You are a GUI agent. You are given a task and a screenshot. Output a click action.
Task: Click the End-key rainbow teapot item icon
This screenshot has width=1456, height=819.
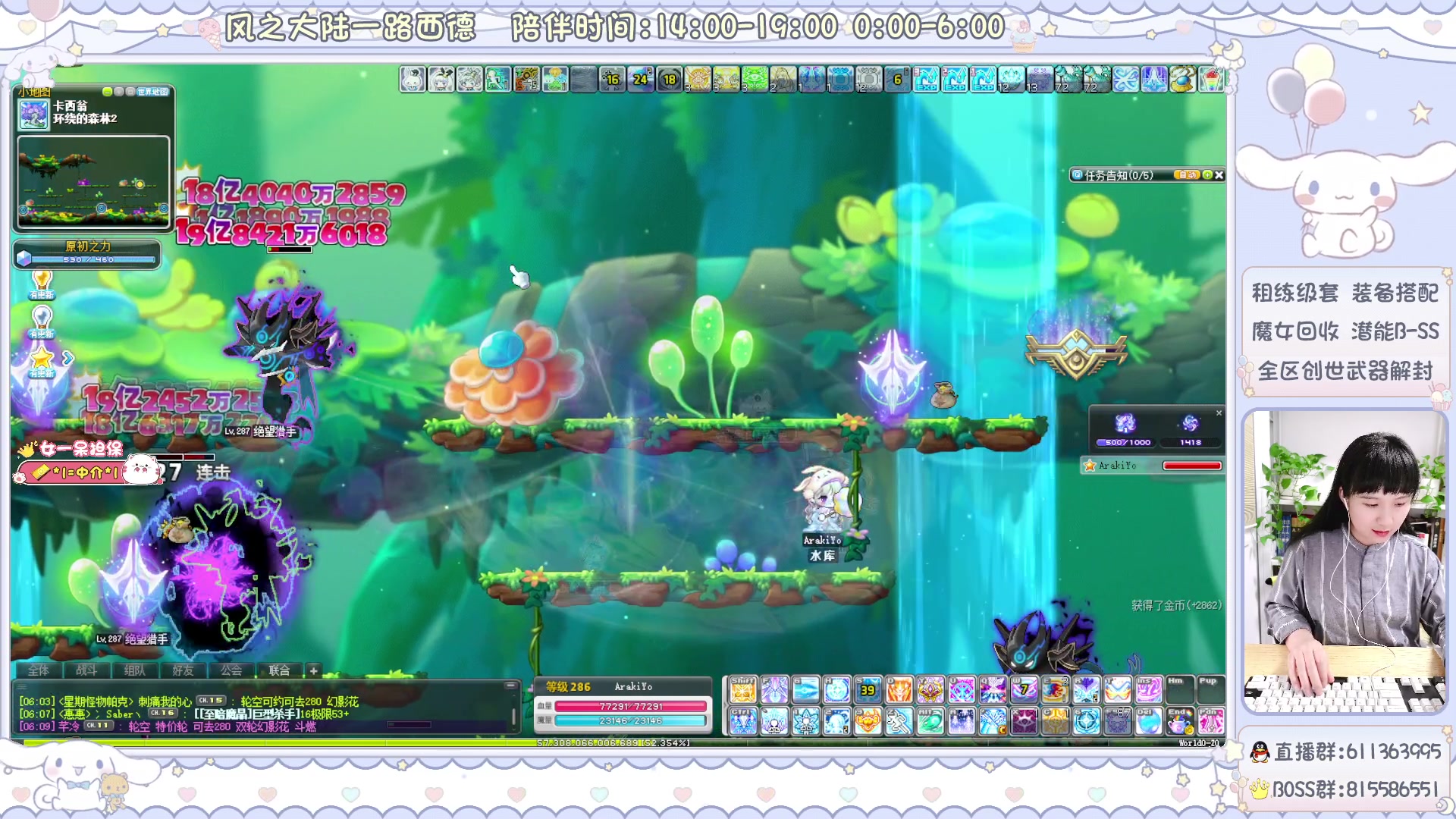pyautogui.click(x=1180, y=721)
